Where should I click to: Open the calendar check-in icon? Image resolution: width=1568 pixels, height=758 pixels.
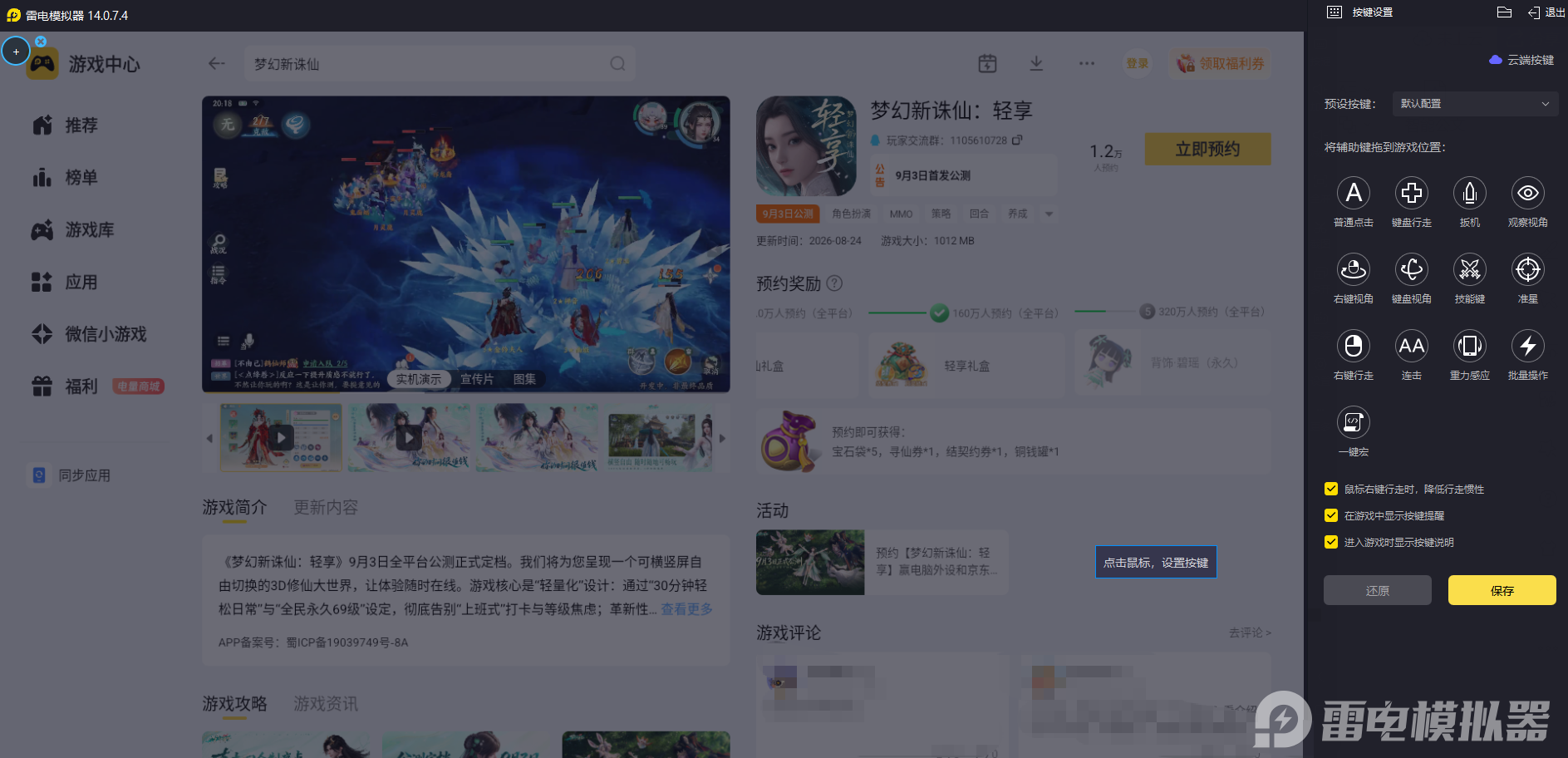coord(987,63)
